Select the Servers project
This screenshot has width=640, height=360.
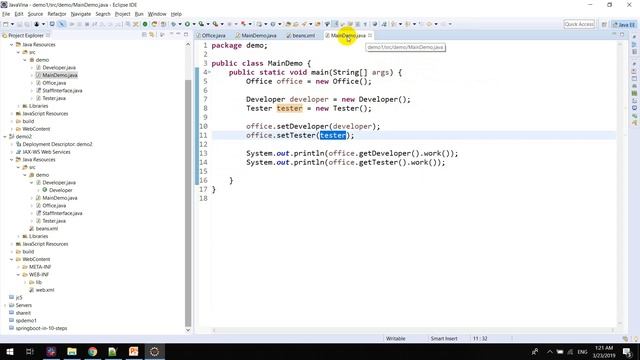23,305
